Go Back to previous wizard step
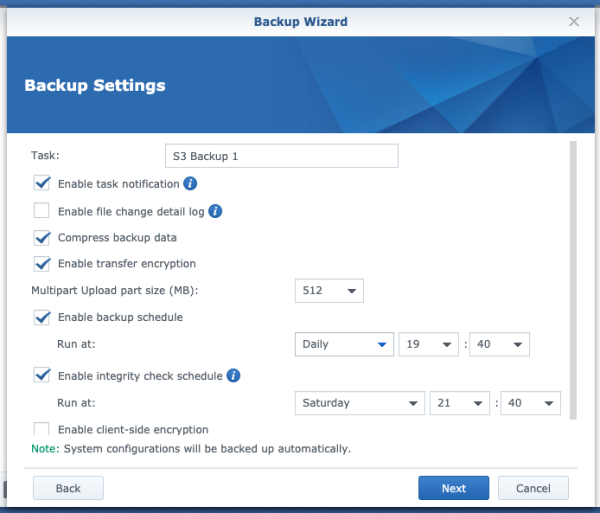This screenshot has height=513, width=600. click(x=68, y=488)
